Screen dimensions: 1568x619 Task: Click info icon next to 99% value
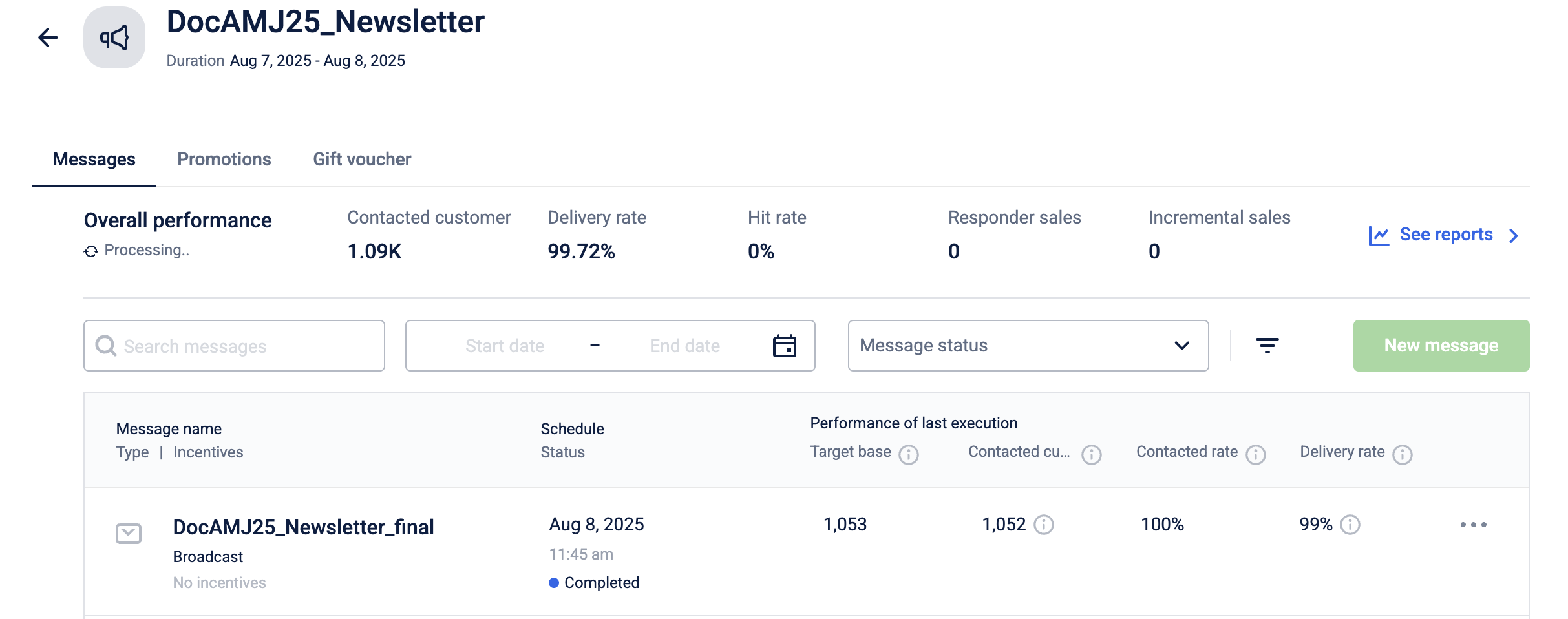pyautogui.click(x=1350, y=525)
